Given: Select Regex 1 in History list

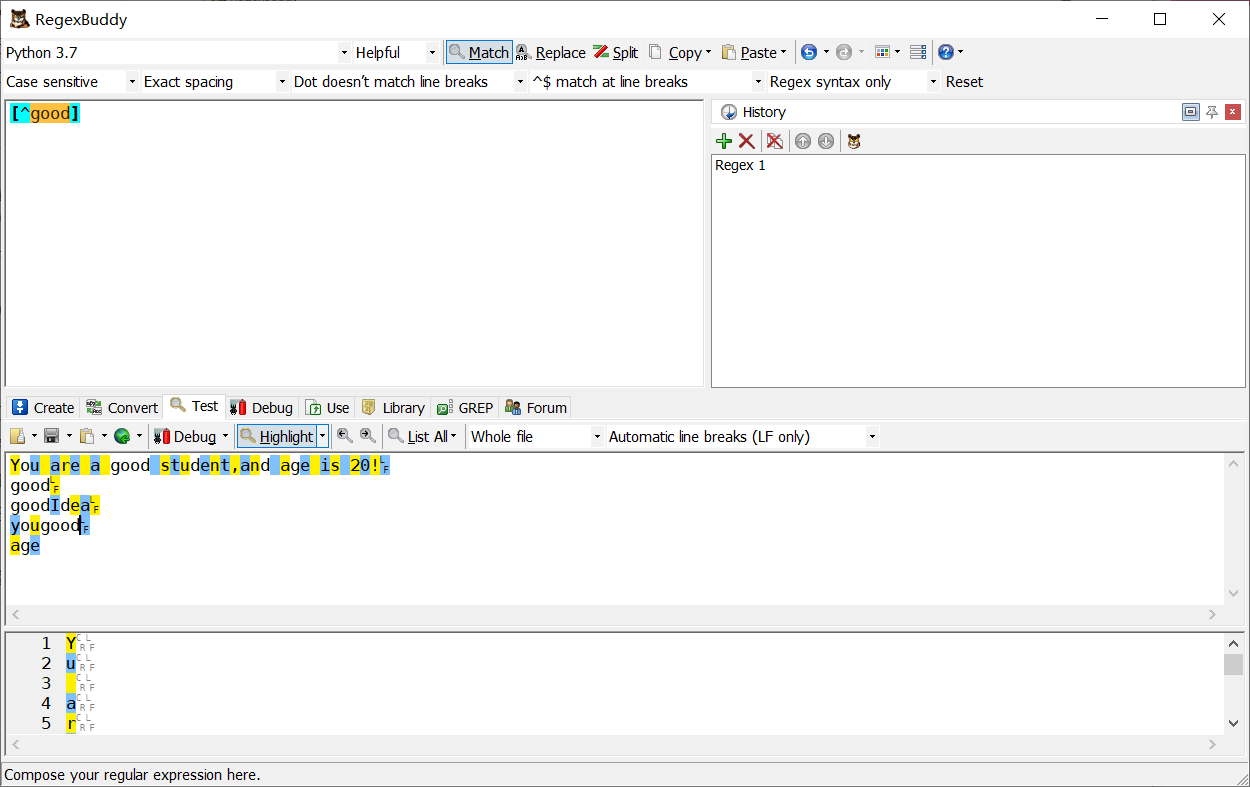Looking at the screenshot, I should [741, 165].
